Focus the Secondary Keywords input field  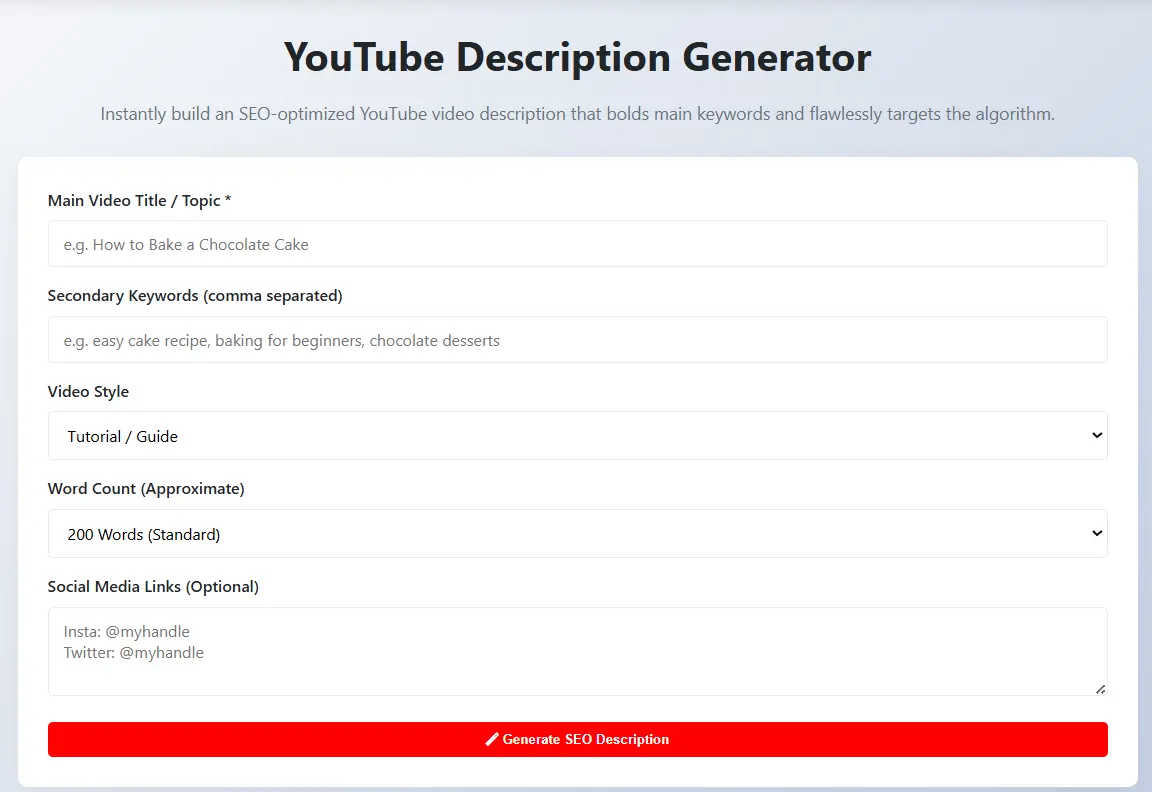click(577, 339)
